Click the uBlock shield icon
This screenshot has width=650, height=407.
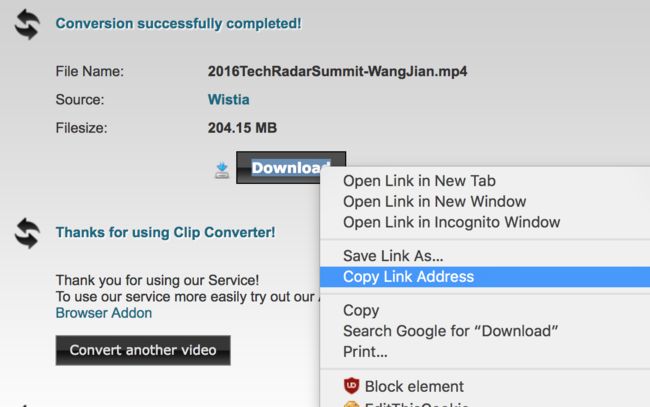[x=352, y=386]
